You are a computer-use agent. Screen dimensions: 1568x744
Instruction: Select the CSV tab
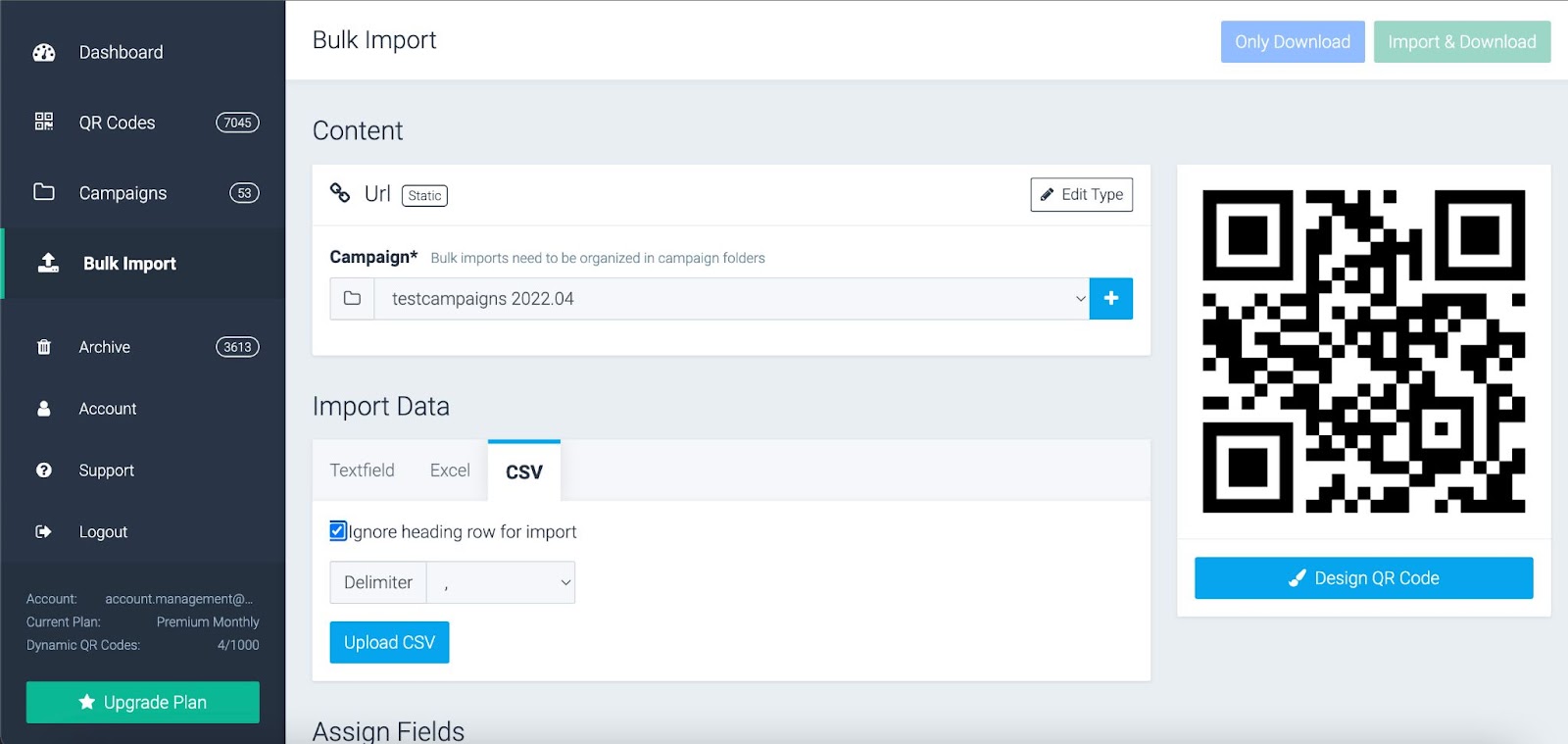[x=524, y=471]
